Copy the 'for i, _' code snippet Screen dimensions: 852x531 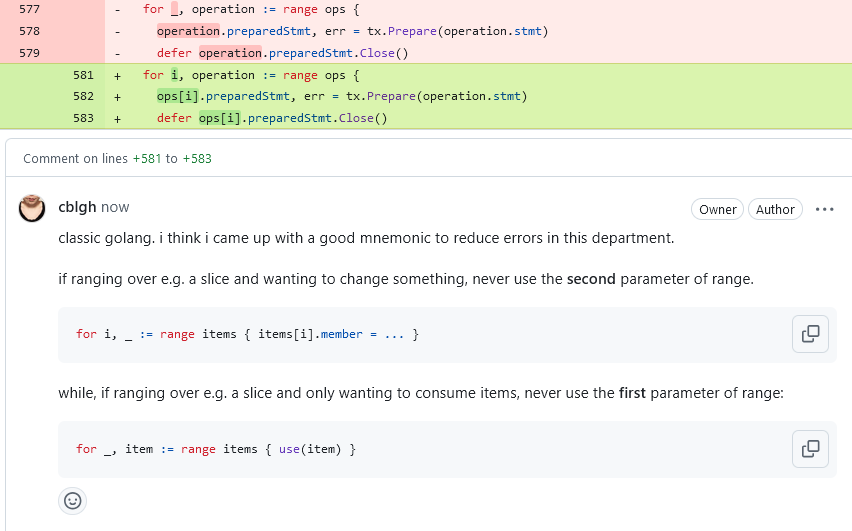coord(810,334)
